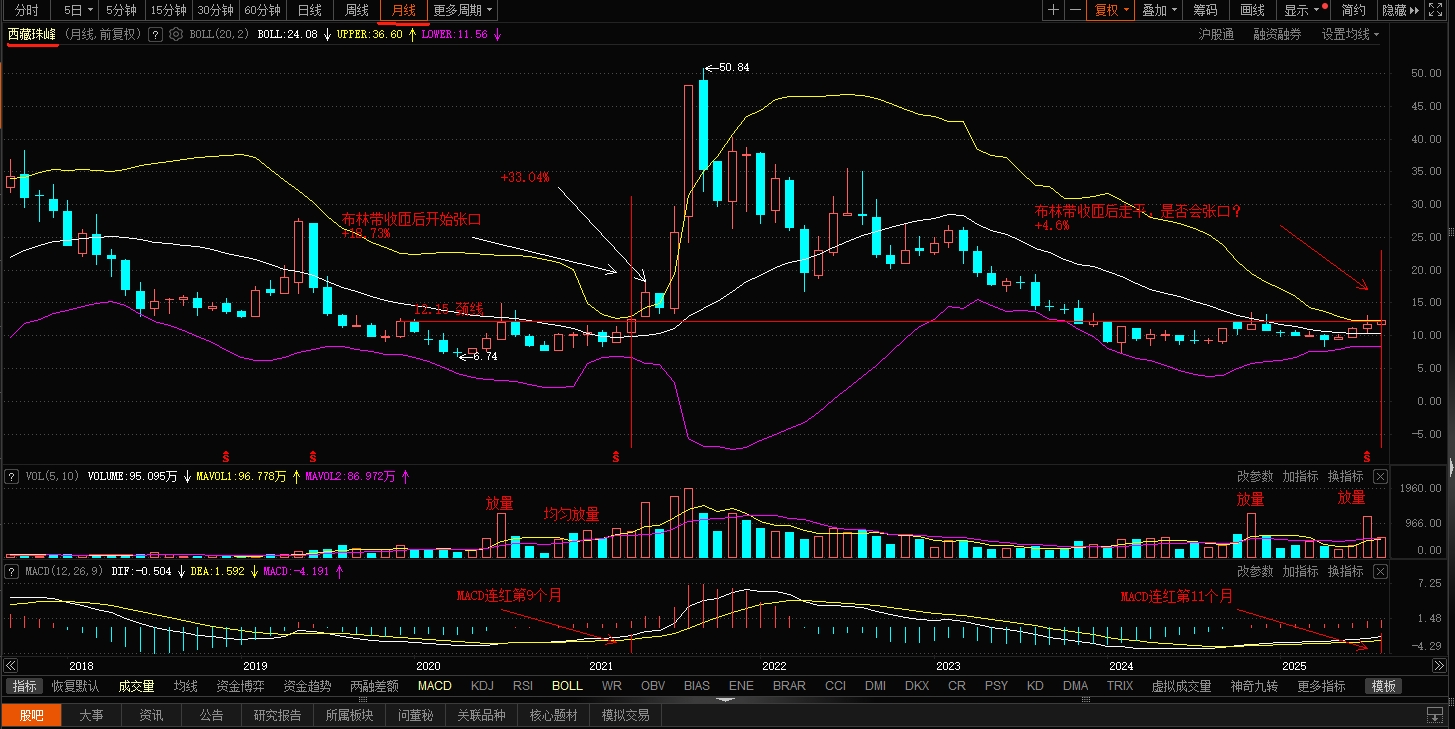Image resolution: width=1455 pixels, height=729 pixels.
Task: Toggle 成交量 indicator
Action: (136, 686)
